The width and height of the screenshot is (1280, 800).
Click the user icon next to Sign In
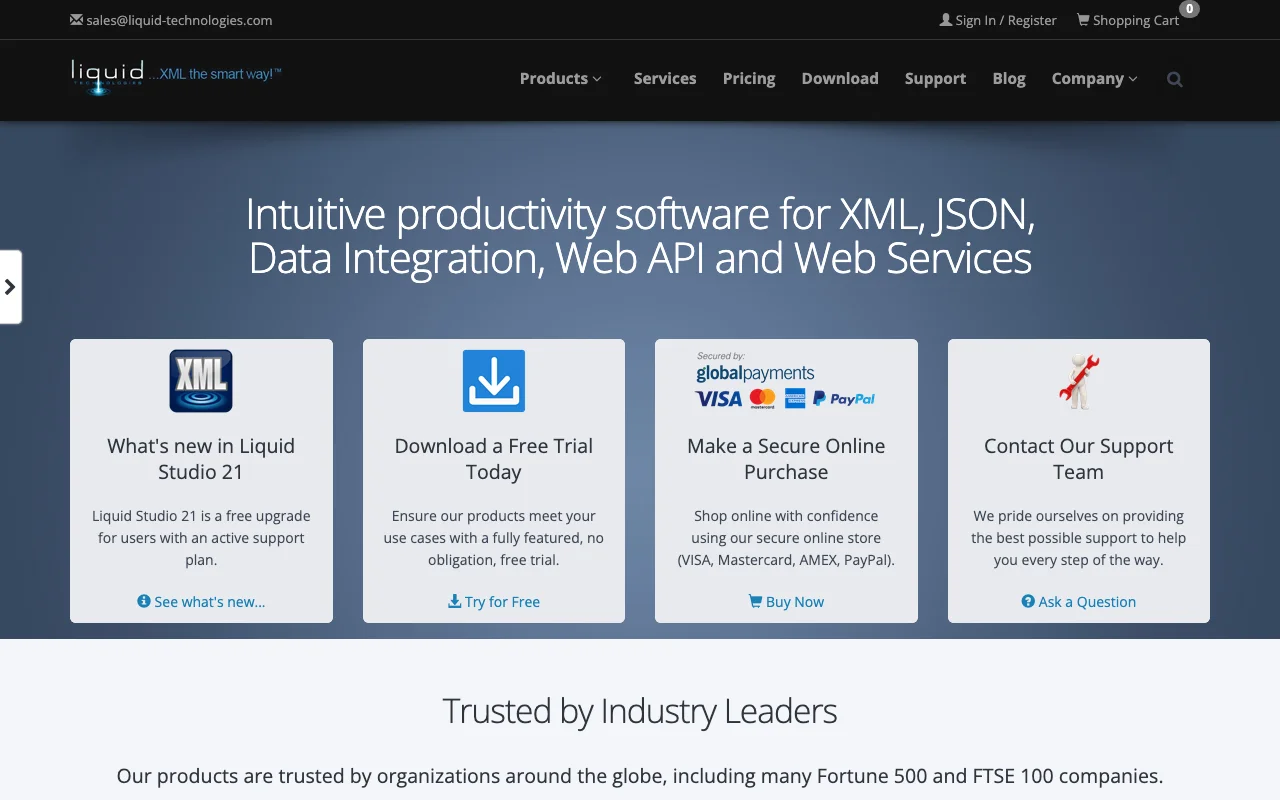point(946,20)
